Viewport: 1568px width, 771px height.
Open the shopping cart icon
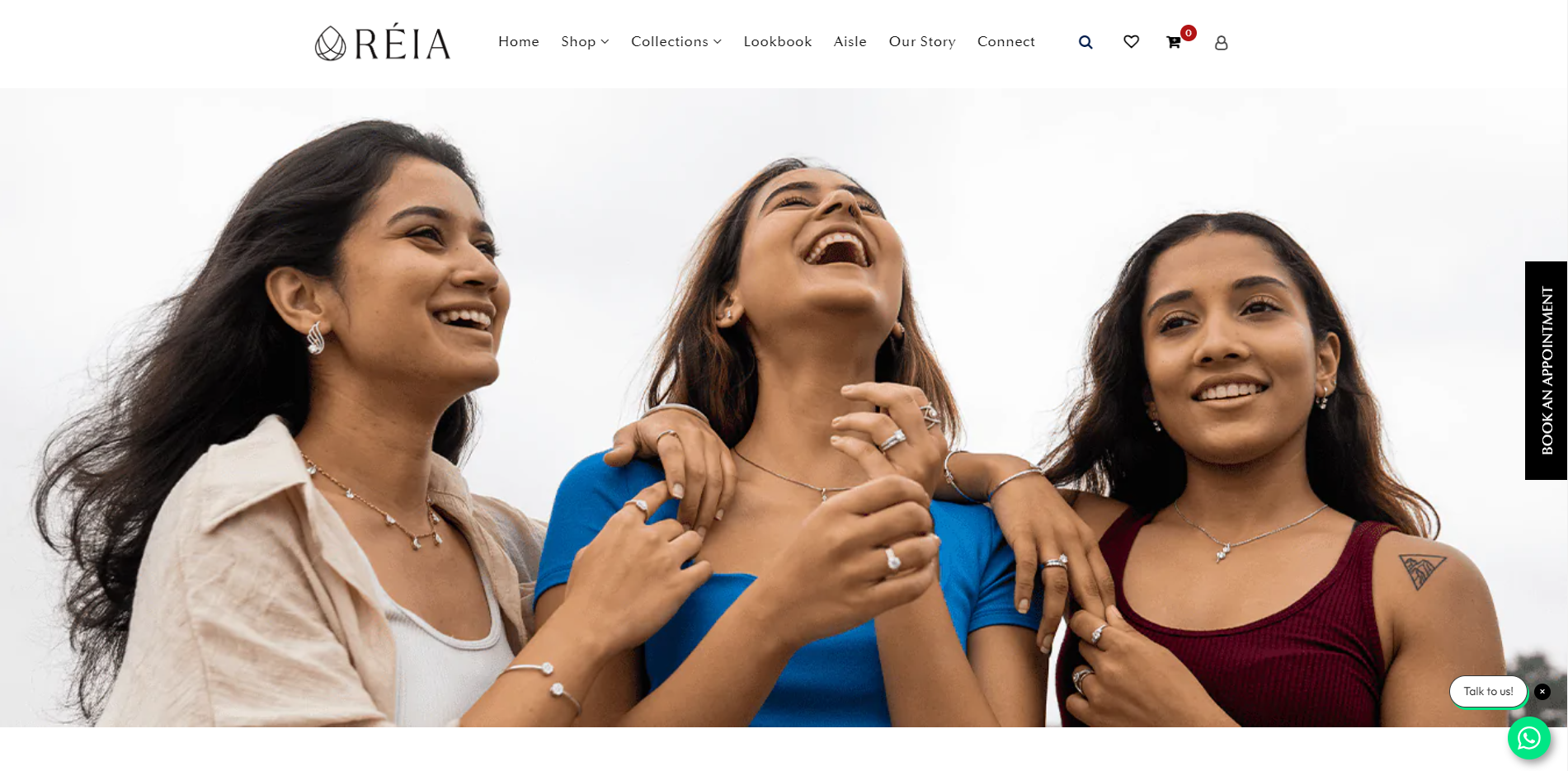[x=1173, y=42]
